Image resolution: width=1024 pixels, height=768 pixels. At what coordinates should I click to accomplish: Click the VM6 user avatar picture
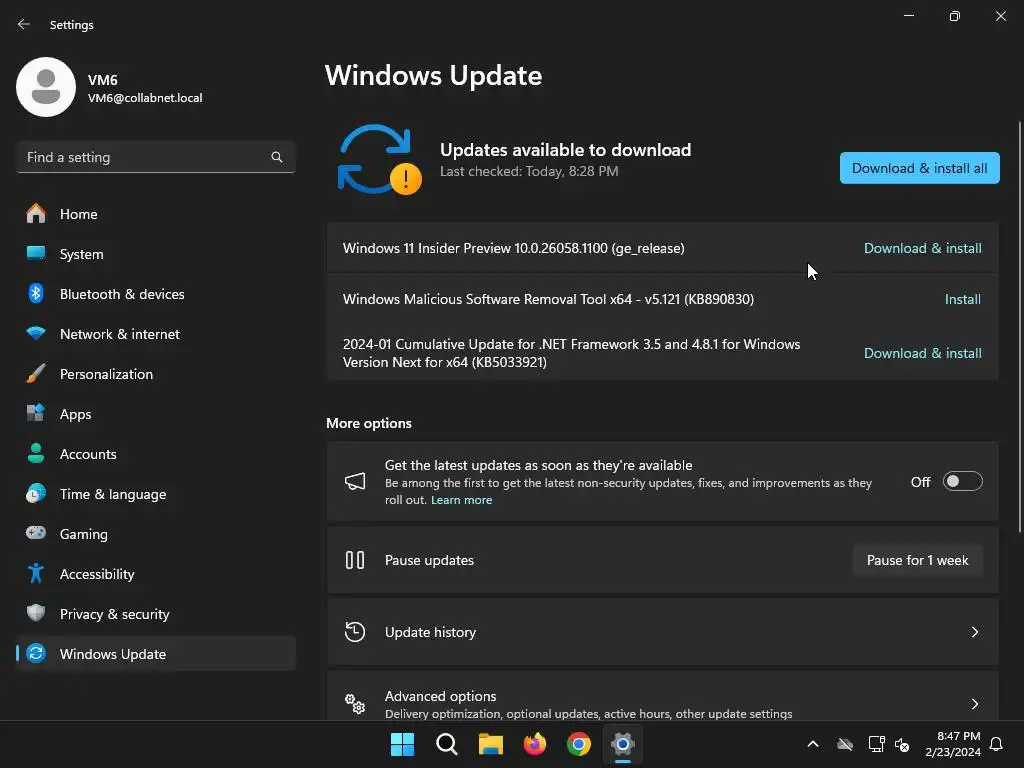46,87
